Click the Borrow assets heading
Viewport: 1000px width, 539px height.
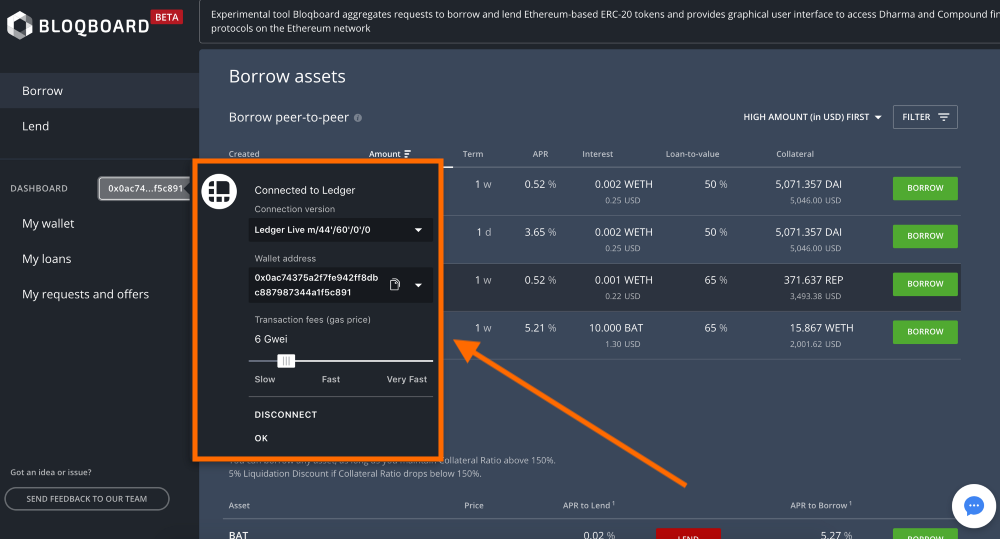[287, 77]
